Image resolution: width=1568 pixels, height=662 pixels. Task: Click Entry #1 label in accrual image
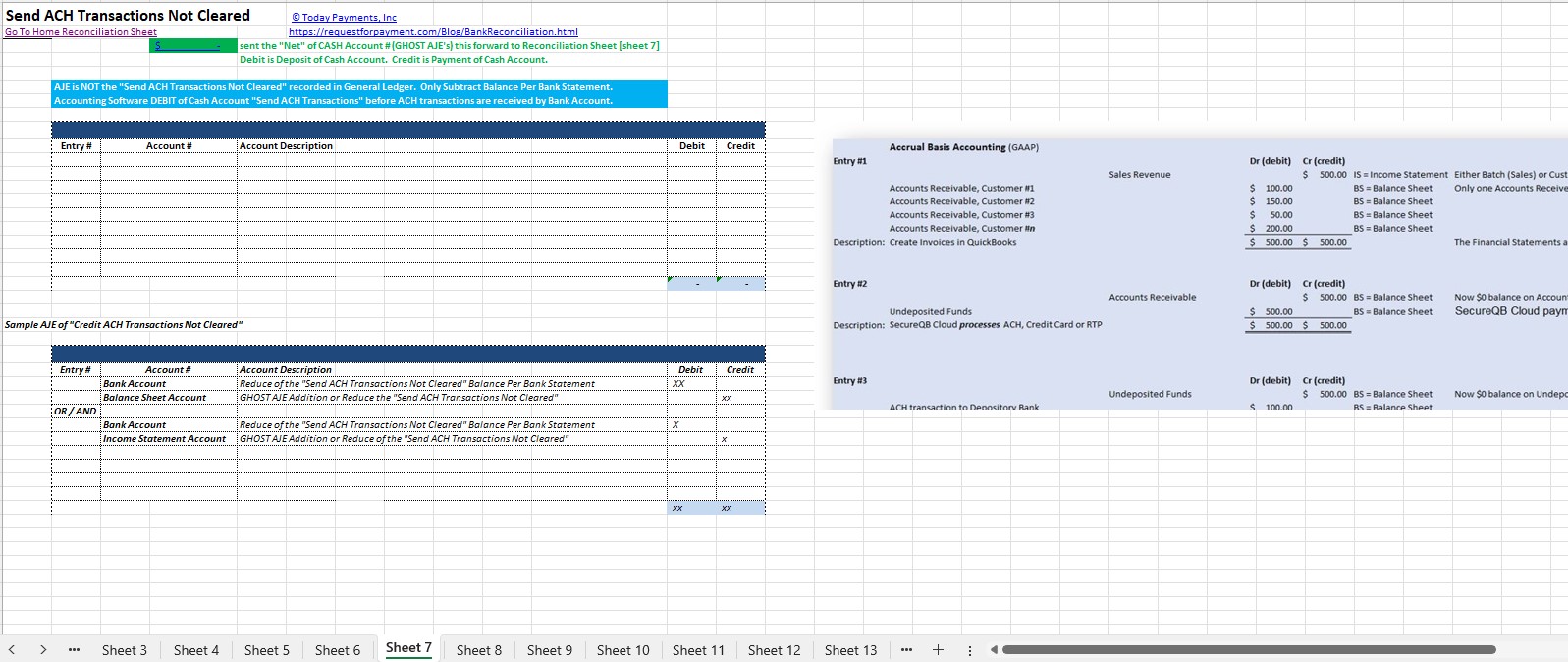[849, 161]
